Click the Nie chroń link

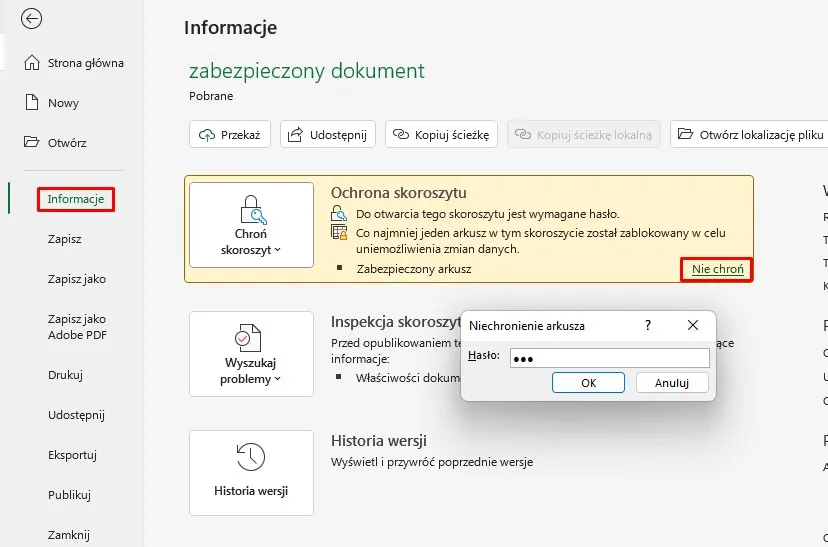point(717,269)
